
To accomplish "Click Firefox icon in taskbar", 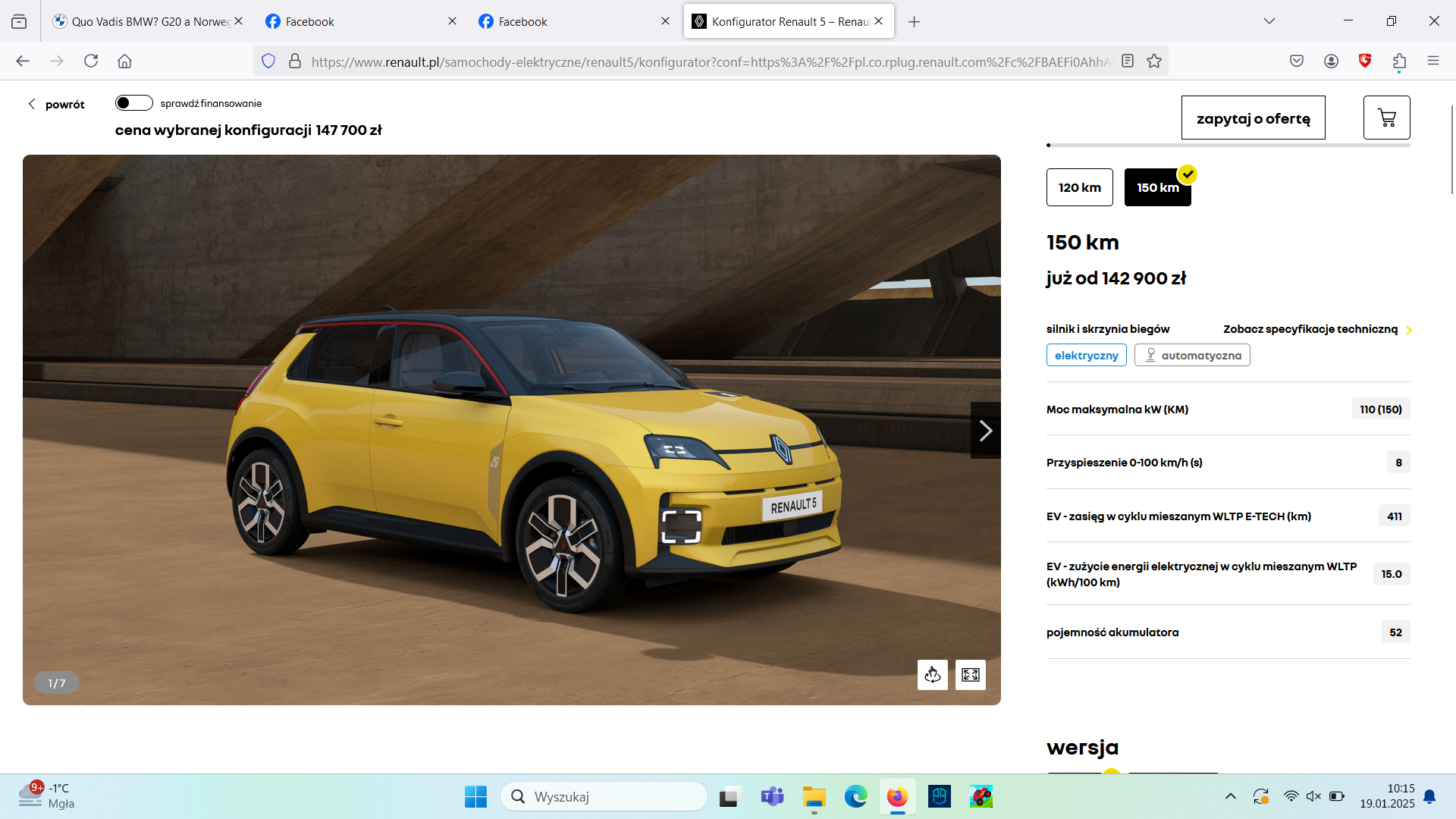I will pos(897,796).
